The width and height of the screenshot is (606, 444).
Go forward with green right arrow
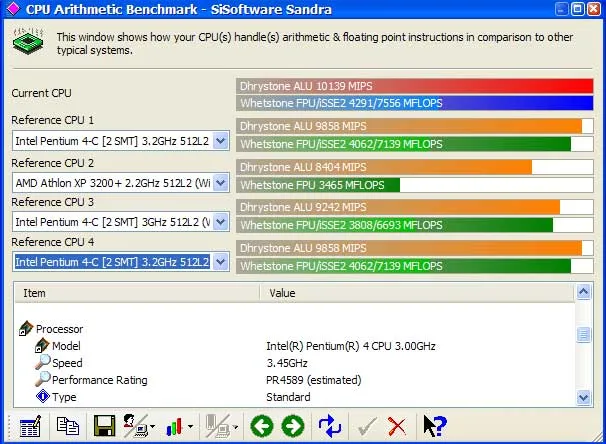293,426
